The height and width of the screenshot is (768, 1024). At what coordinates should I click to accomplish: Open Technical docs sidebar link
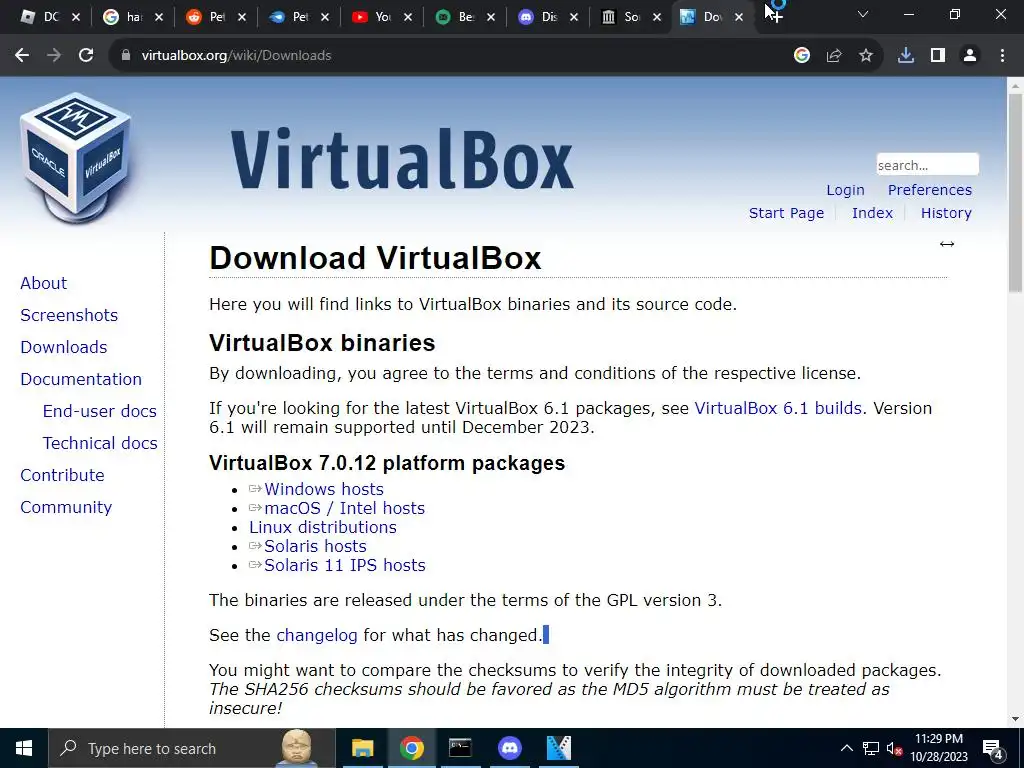[x=100, y=443]
